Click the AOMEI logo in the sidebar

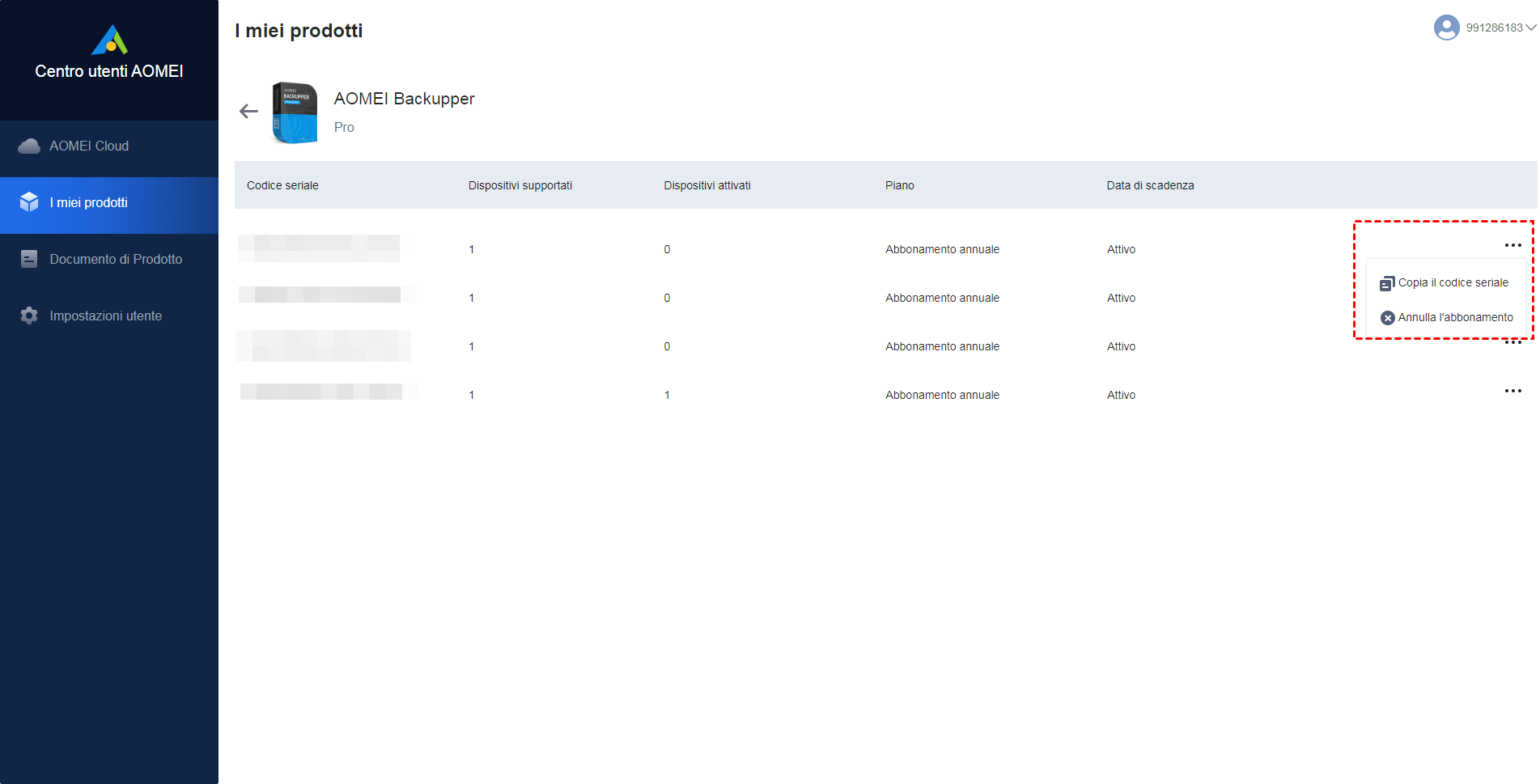coord(109,40)
